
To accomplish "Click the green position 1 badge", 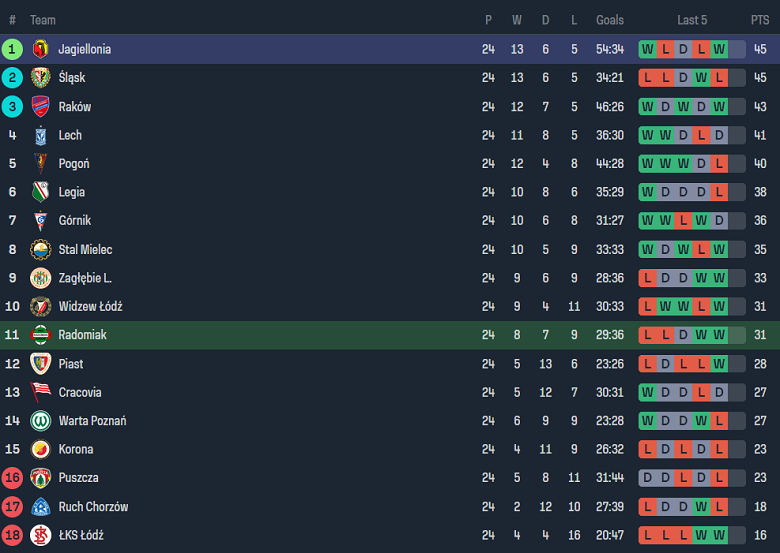I will click(12, 49).
